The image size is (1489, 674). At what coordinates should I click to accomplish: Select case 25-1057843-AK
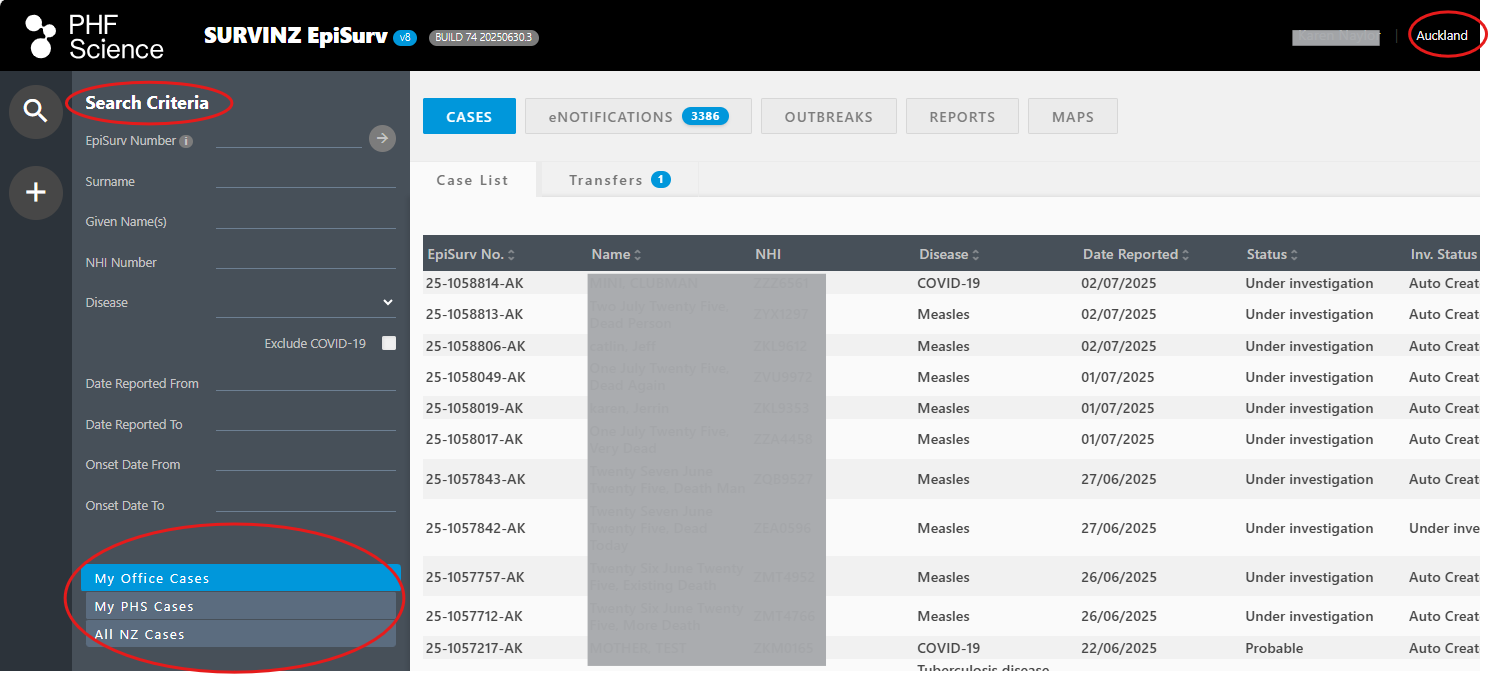(x=475, y=480)
